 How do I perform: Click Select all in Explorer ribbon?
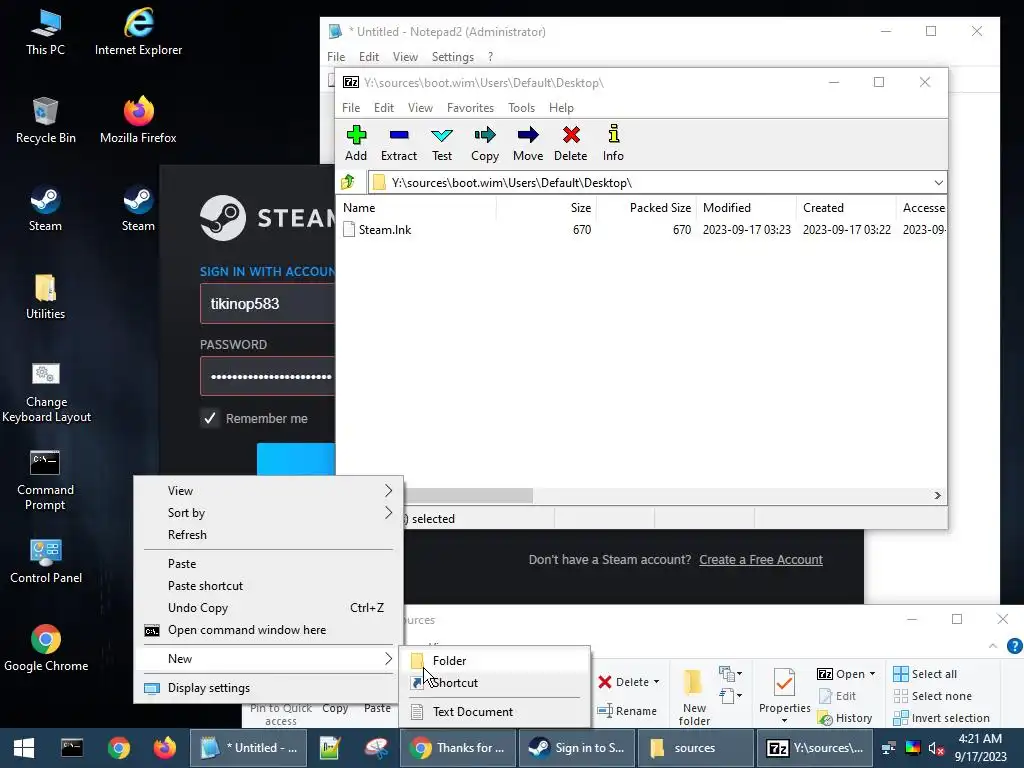[925, 674]
